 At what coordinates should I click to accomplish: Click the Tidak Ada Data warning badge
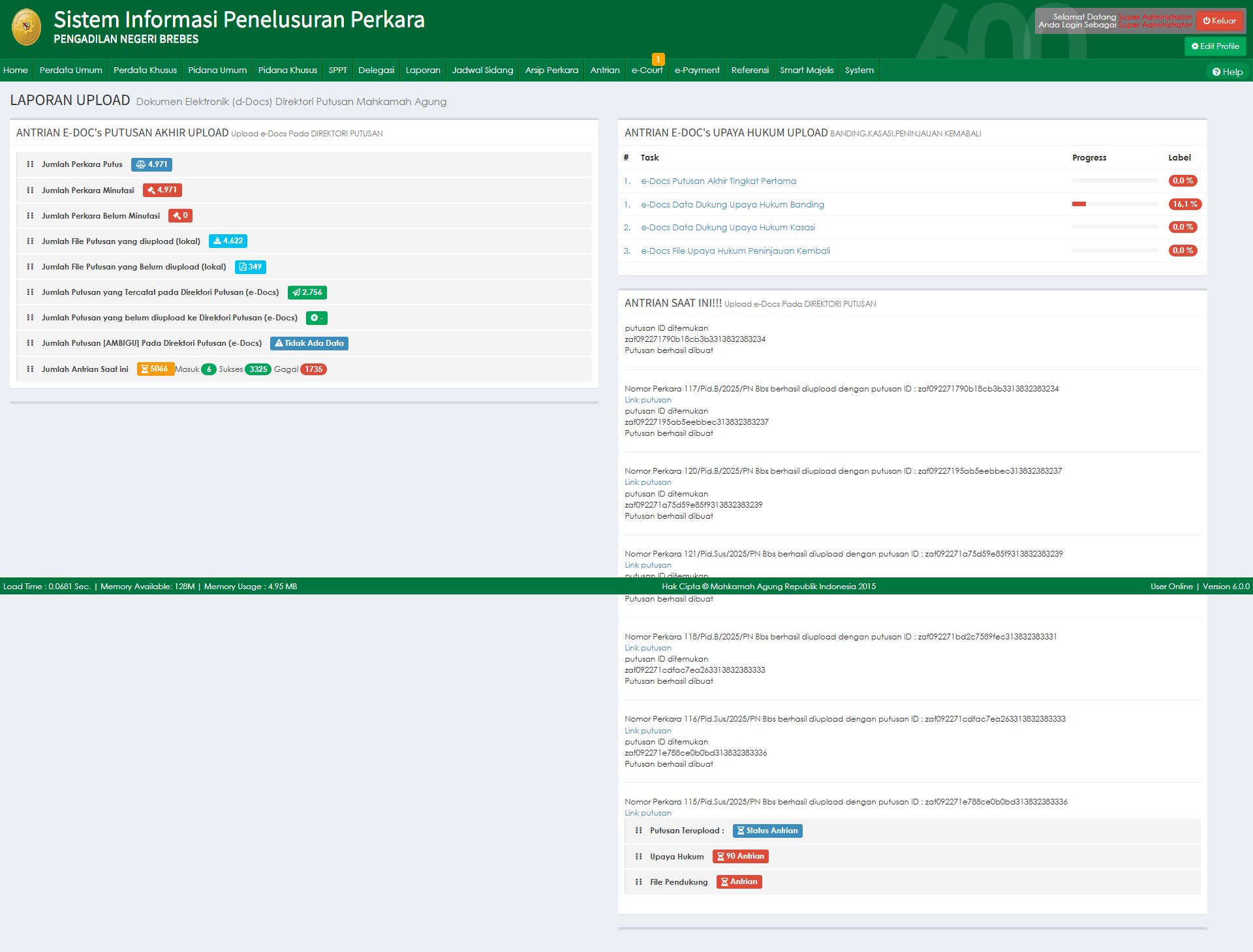pyautogui.click(x=309, y=343)
